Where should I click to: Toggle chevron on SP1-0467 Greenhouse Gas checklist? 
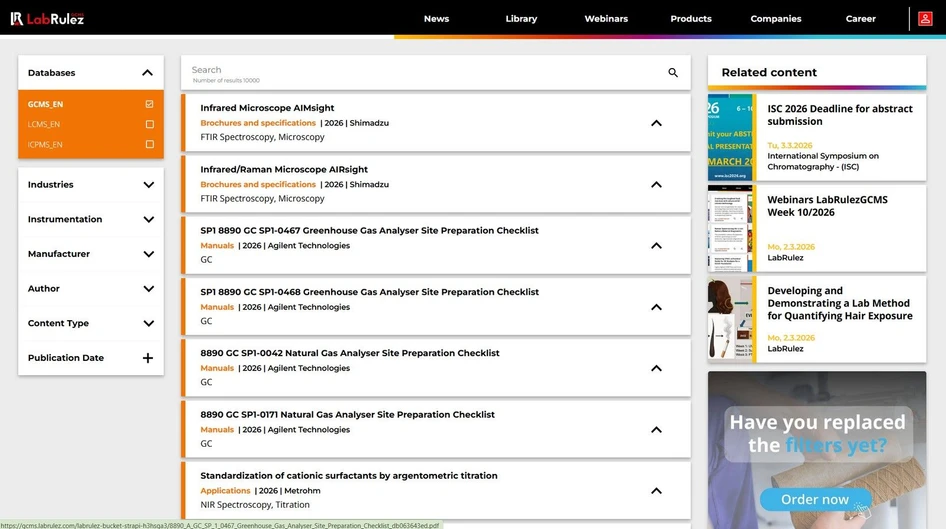[x=656, y=246]
